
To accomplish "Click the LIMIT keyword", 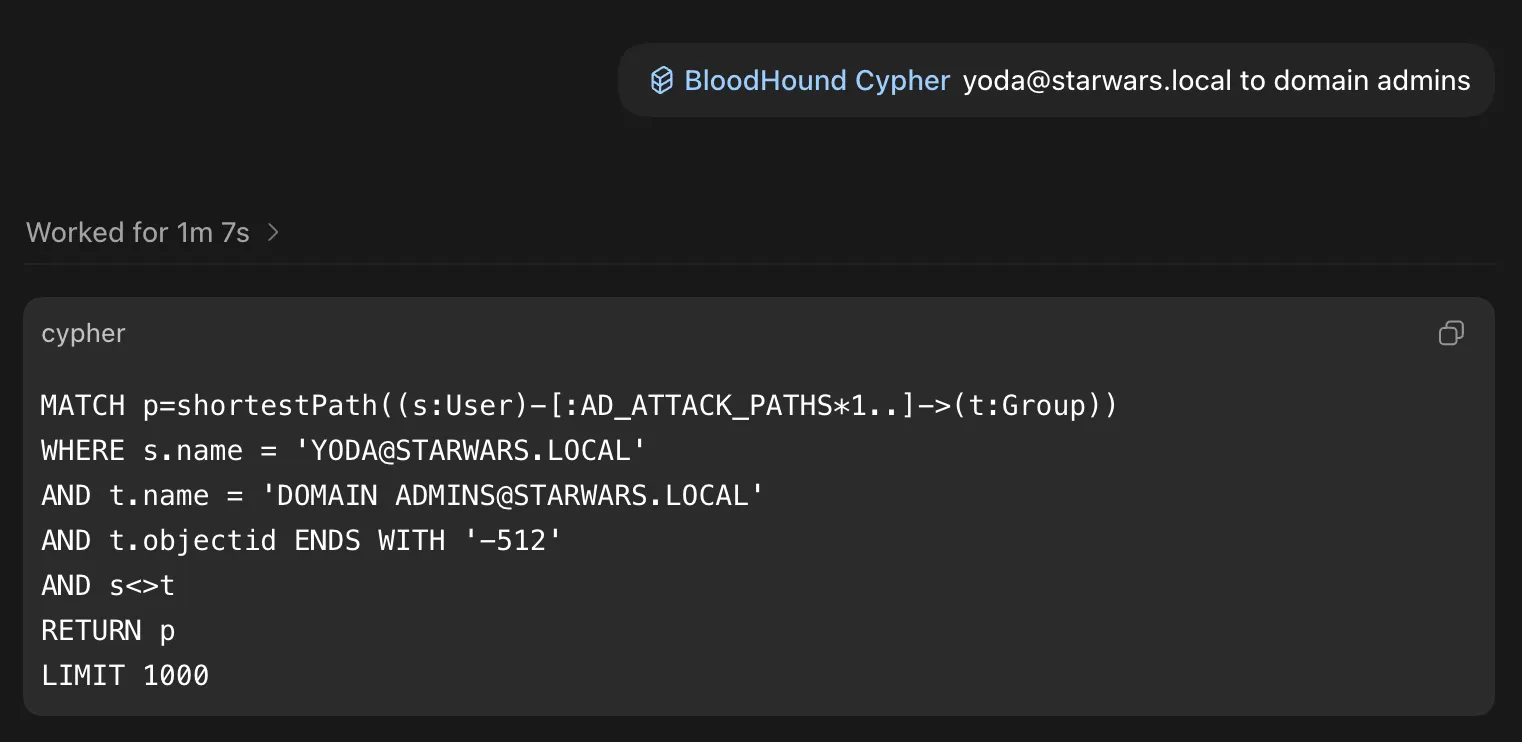I will pyautogui.click(x=83, y=675).
